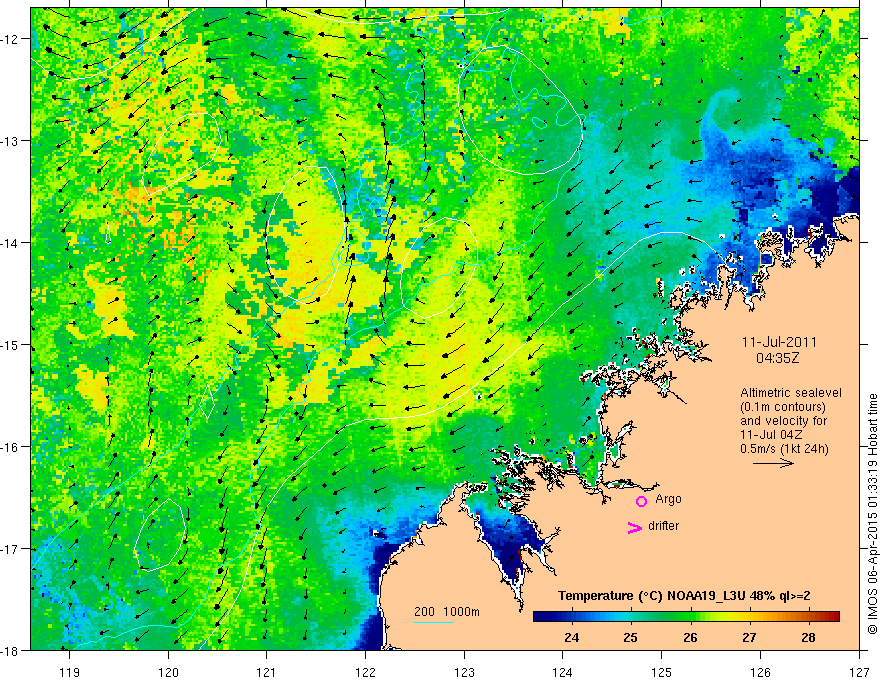Click the cyan 200m bathymetry legend line
Viewport: 880px width, 680px height.
click(434, 622)
